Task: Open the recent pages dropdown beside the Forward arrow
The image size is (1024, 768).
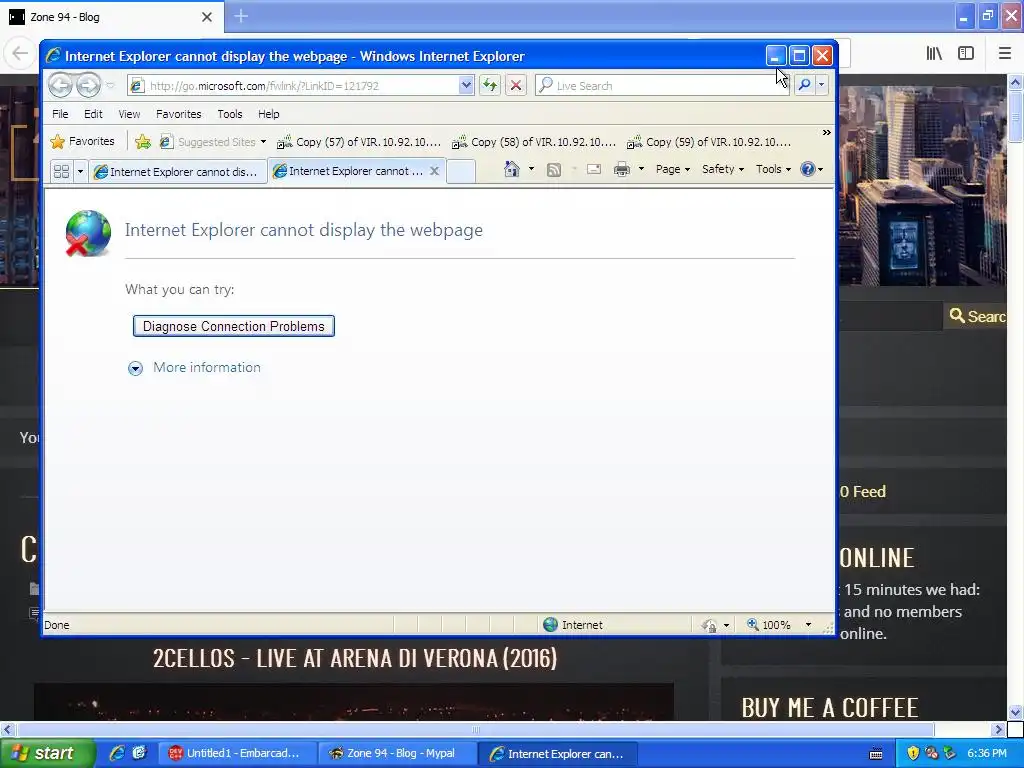Action: [110, 86]
